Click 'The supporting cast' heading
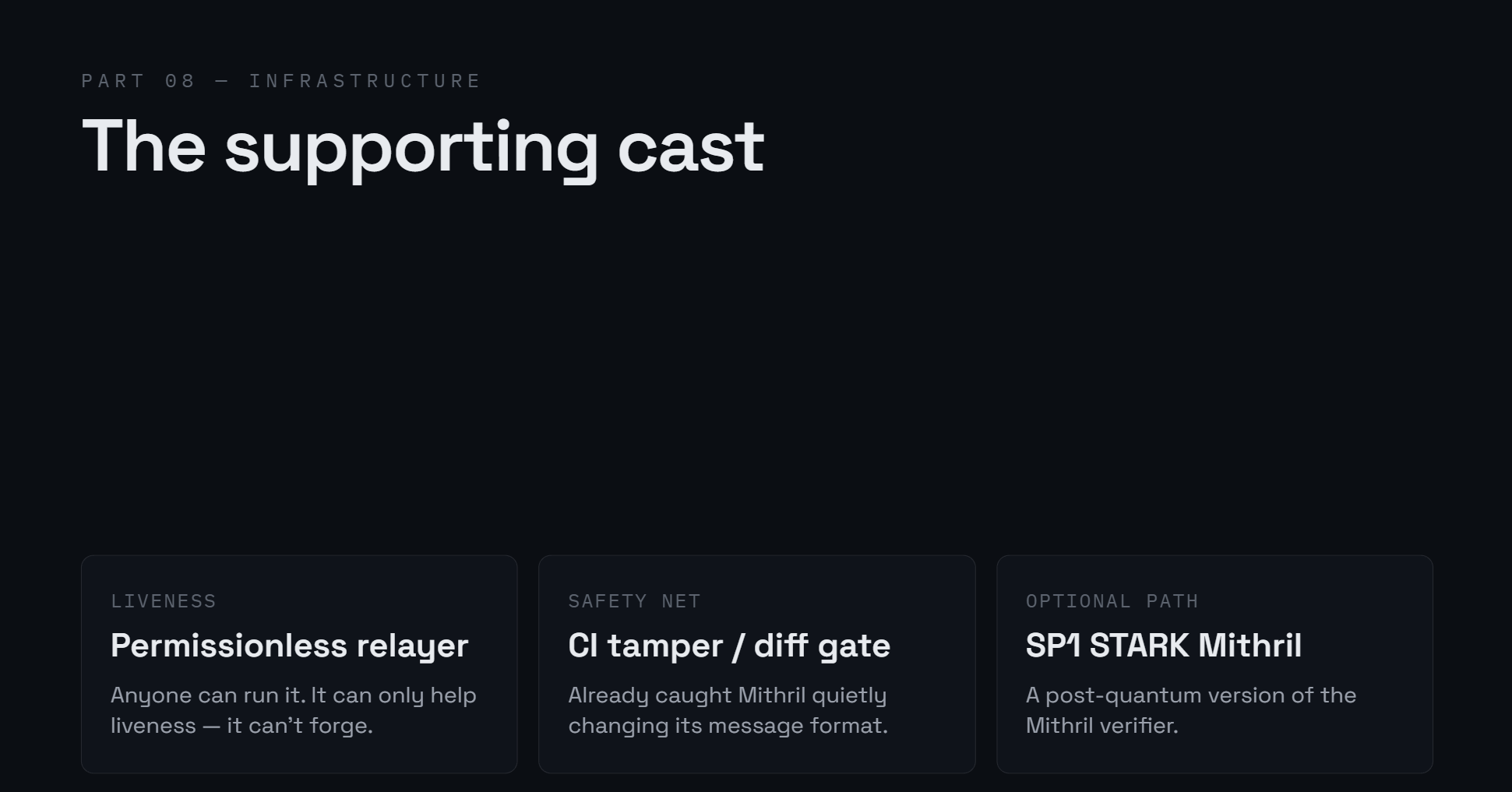 point(423,147)
